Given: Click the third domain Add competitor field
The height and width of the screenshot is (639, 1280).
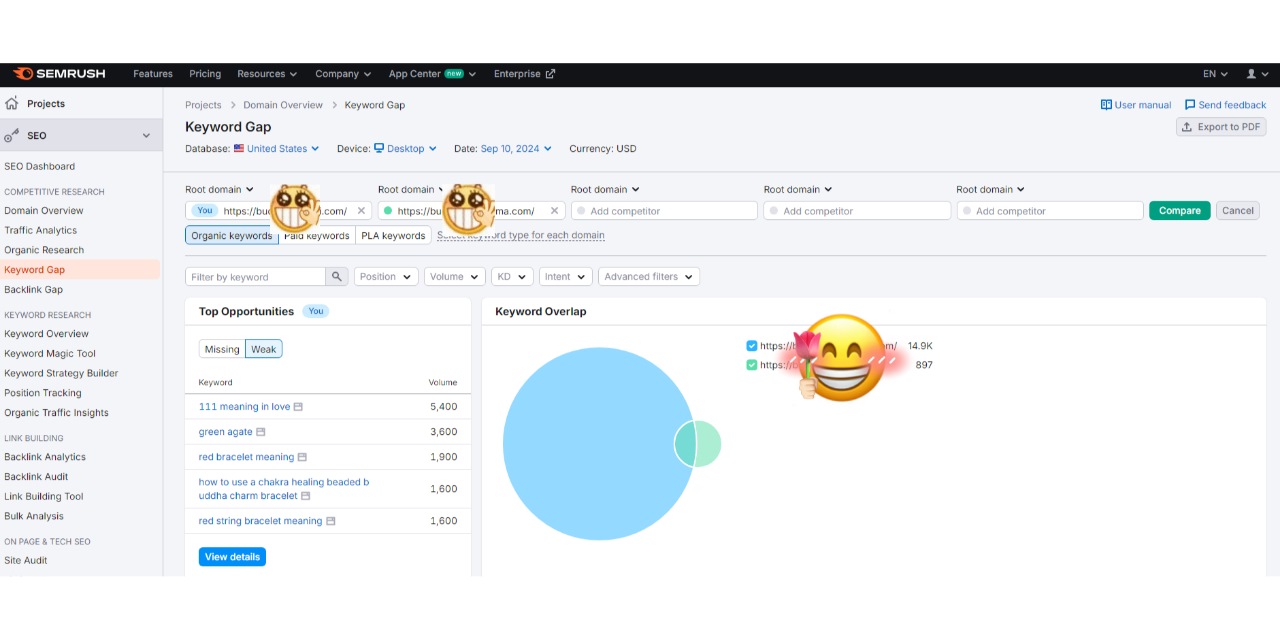Looking at the screenshot, I should [664, 211].
